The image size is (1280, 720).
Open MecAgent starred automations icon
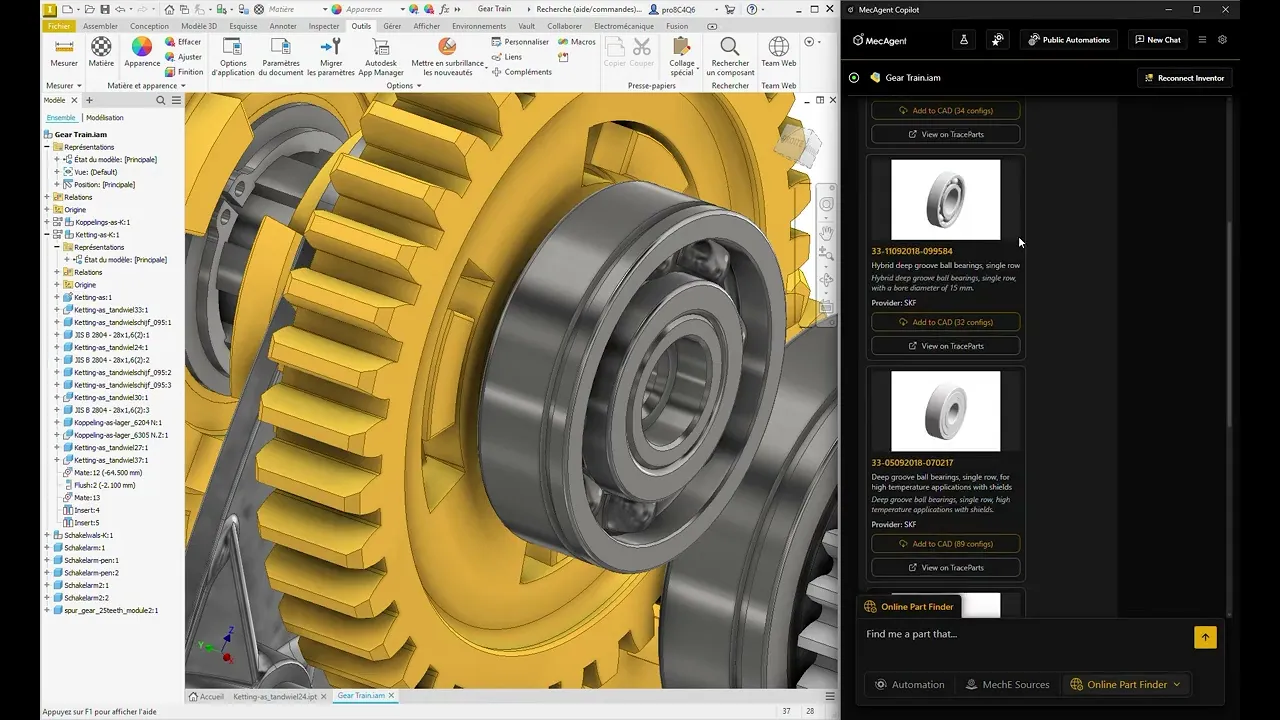[997, 40]
